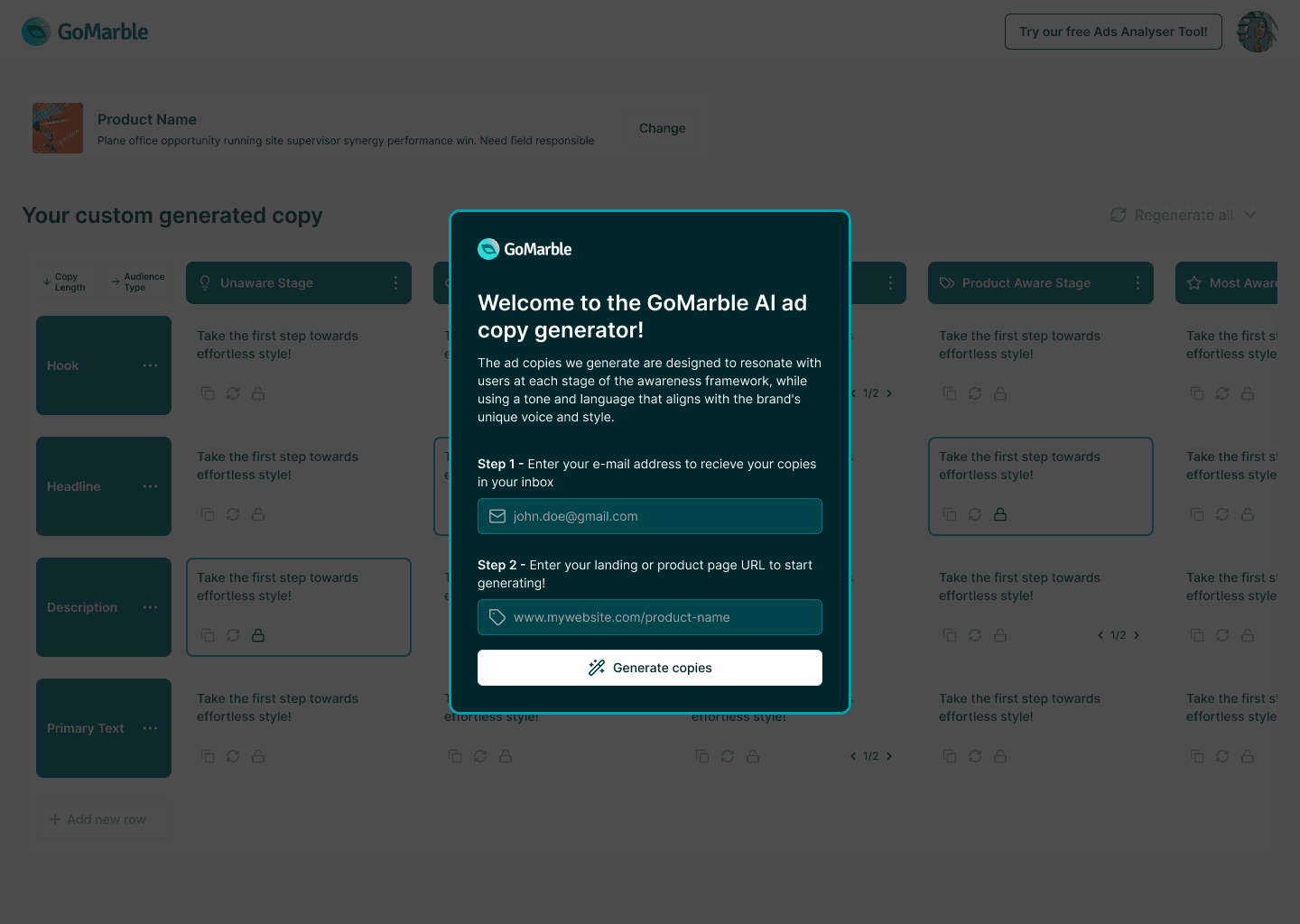The height and width of the screenshot is (924, 1300).
Task: Copy Hook text in Product Aware Stage
Action: [950, 393]
